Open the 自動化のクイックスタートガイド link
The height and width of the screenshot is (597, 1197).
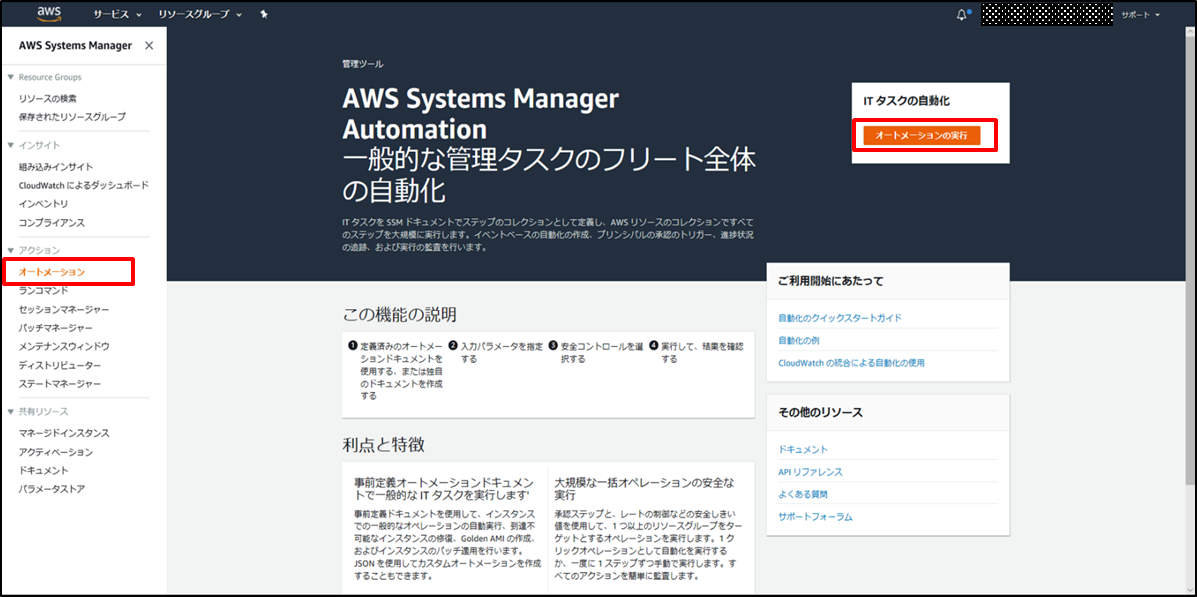click(x=840, y=318)
